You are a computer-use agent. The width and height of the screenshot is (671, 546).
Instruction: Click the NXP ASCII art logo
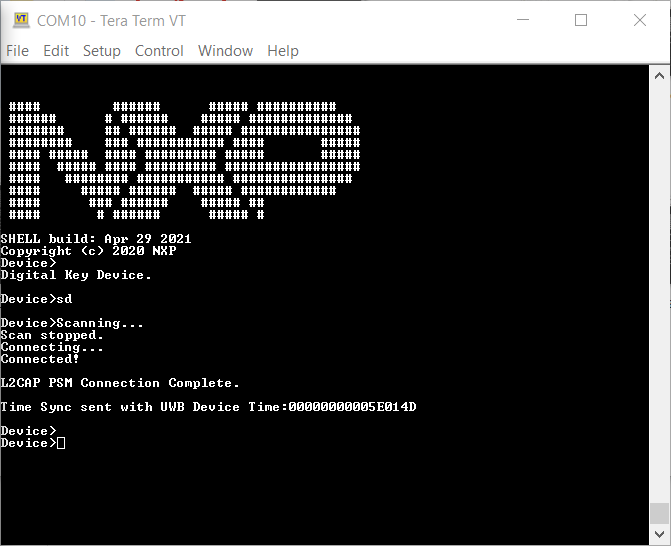pyautogui.click(x=184, y=160)
